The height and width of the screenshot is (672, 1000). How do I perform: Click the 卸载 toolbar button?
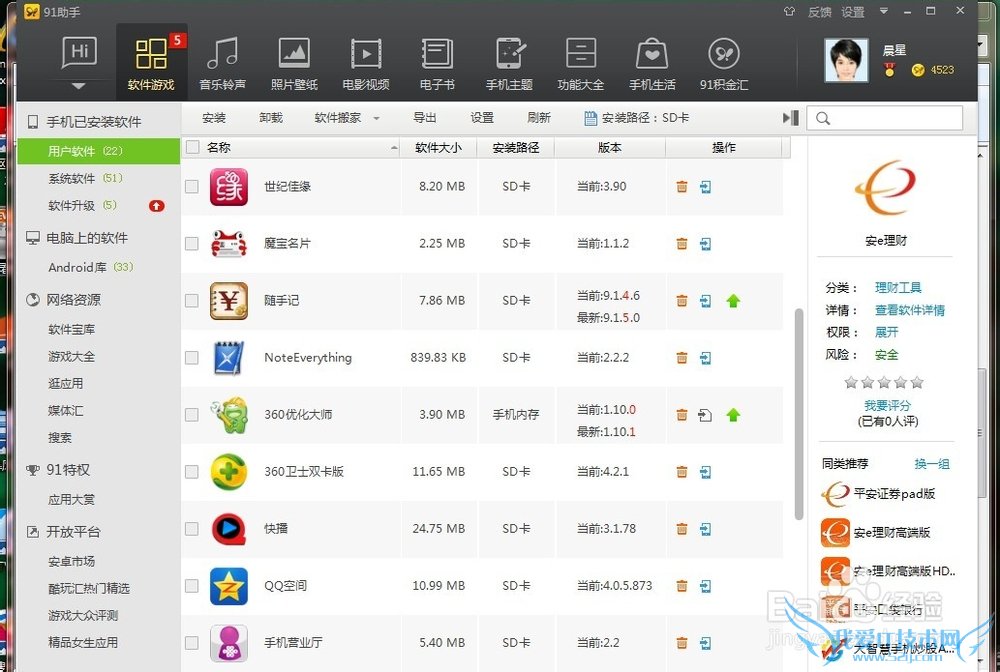pos(271,118)
